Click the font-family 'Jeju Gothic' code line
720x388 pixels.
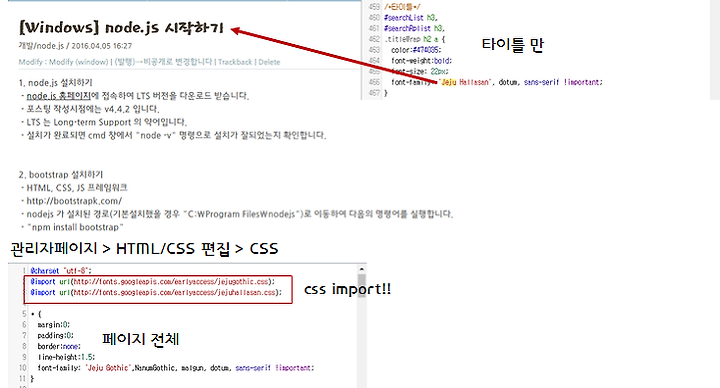tap(176, 368)
